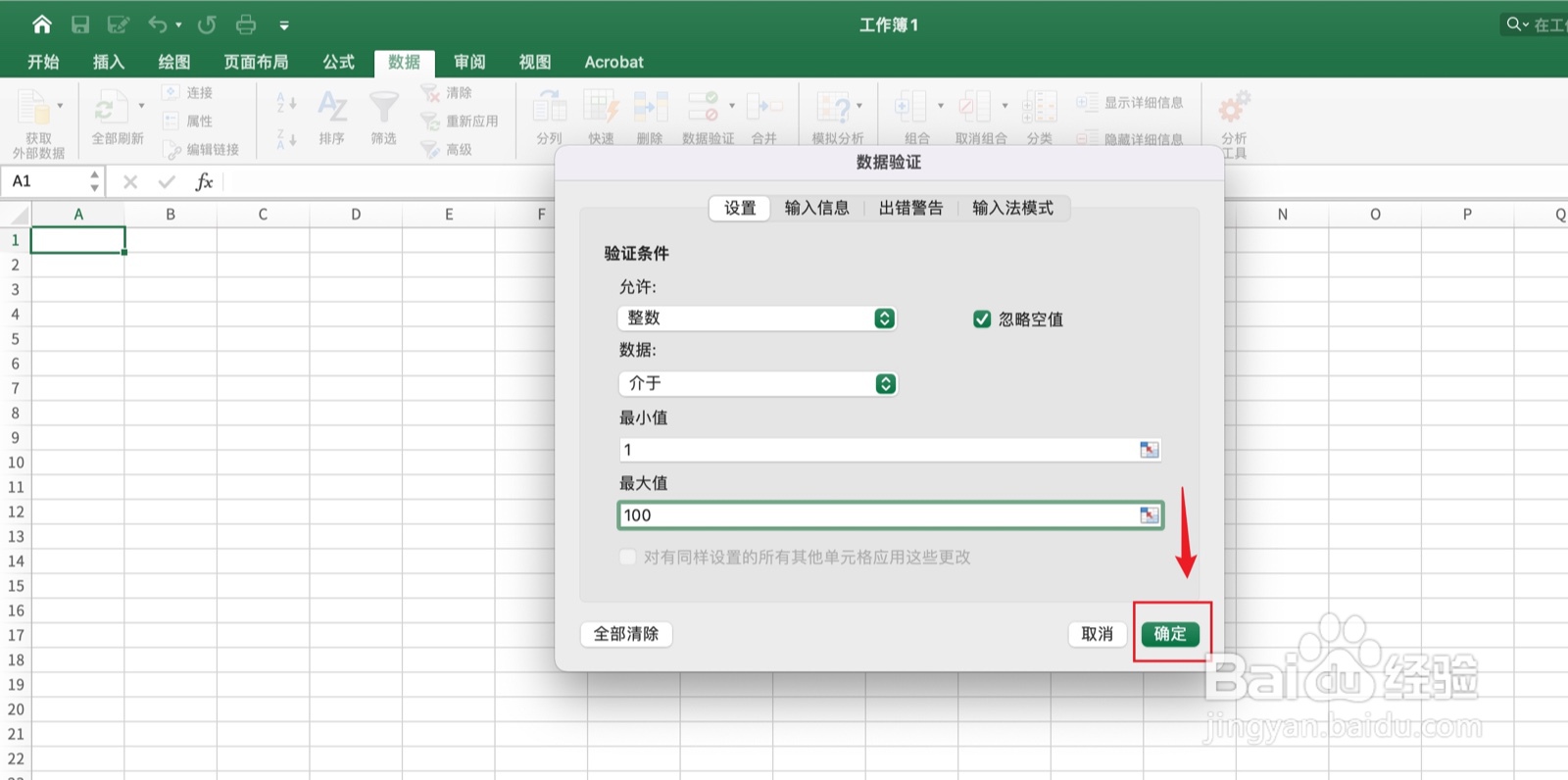1568x780 pixels.
Task: Click the 全部清除 button
Action: coord(626,634)
